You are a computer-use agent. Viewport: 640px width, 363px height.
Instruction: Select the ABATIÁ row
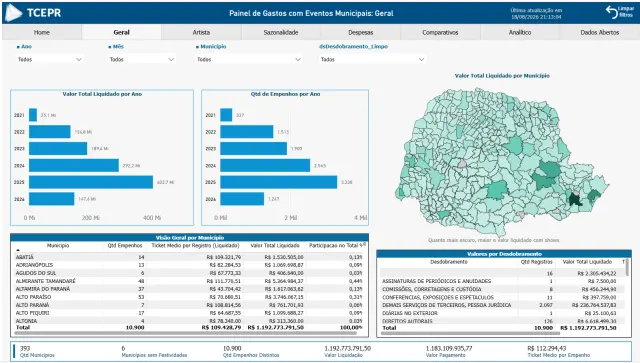click(189, 257)
